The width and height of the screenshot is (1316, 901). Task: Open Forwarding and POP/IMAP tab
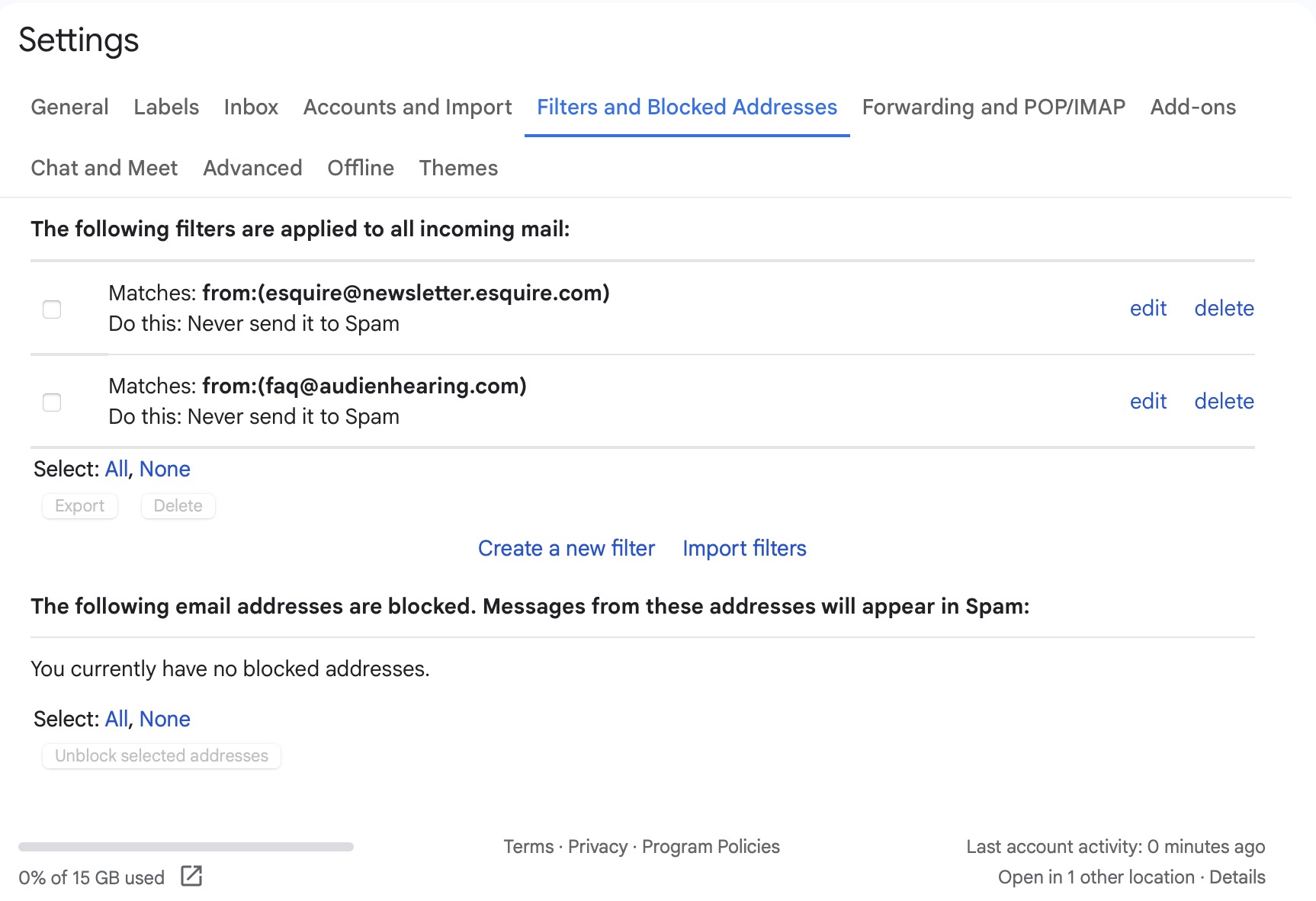click(993, 107)
